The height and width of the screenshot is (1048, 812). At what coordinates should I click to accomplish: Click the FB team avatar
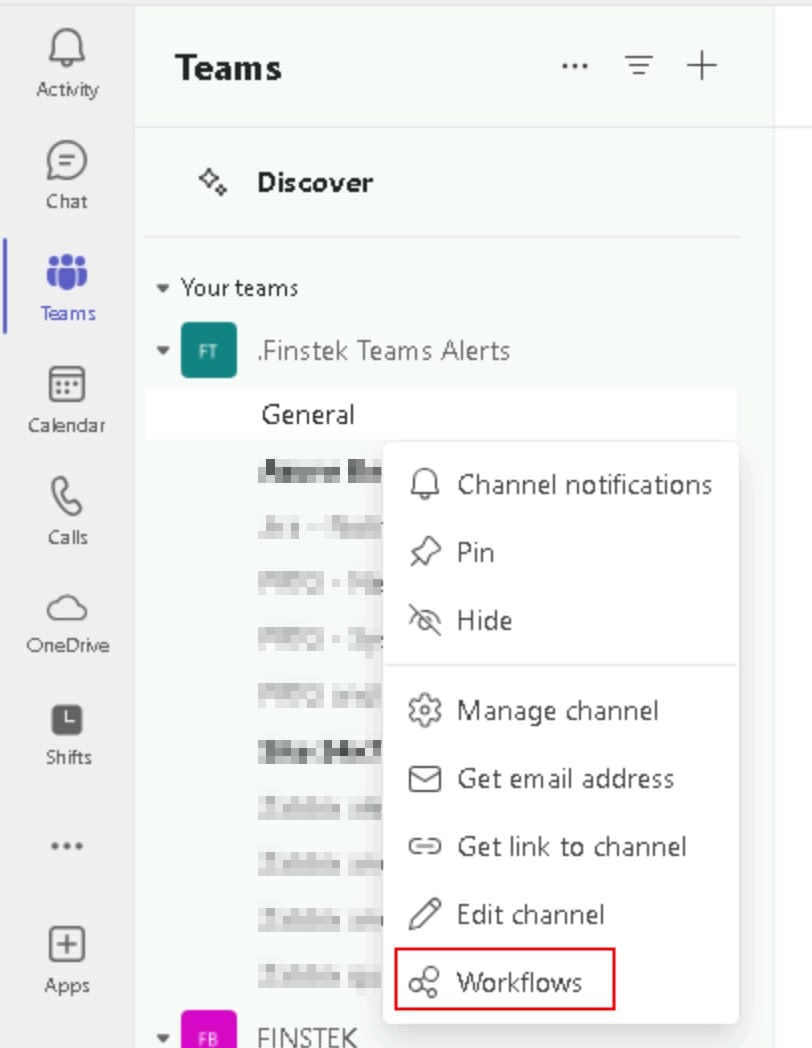tap(209, 1030)
